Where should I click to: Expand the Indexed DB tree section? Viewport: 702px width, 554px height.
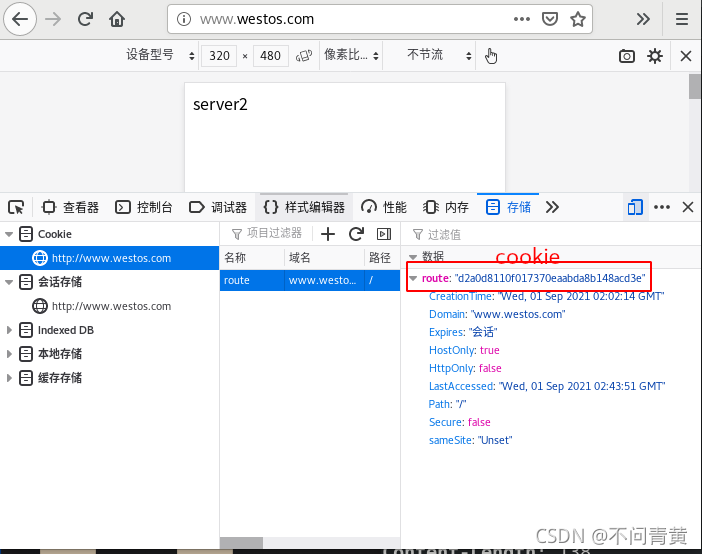point(9,330)
